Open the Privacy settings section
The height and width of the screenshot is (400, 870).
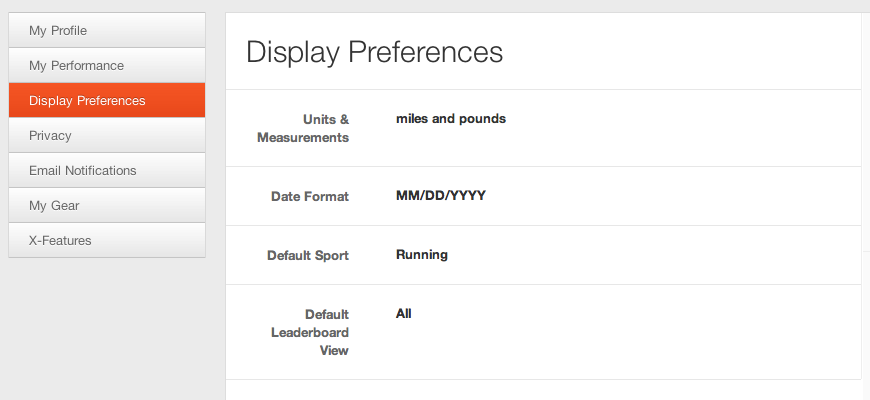(107, 135)
